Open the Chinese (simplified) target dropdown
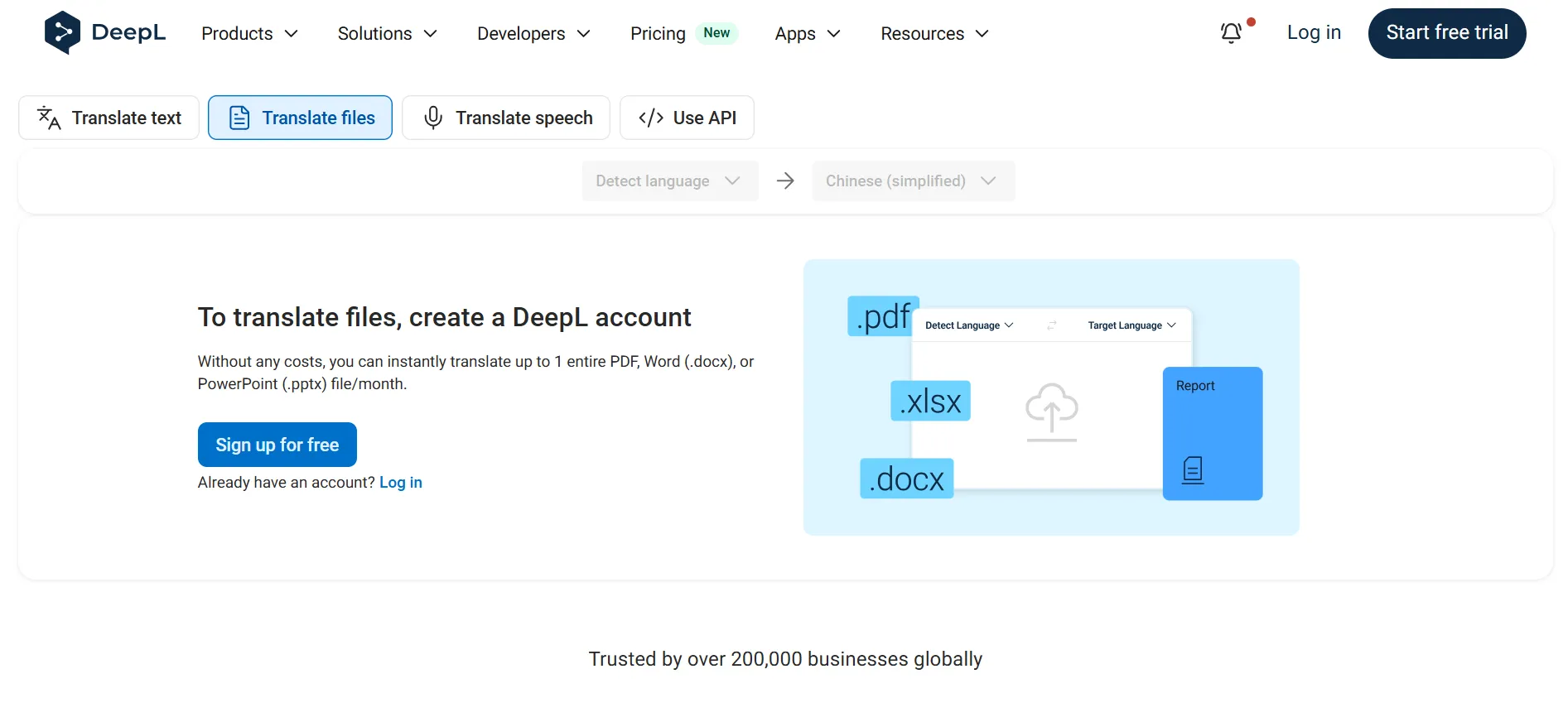Image resolution: width=1568 pixels, height=722 pixels. pyautogui.click(x=914, y=180)
